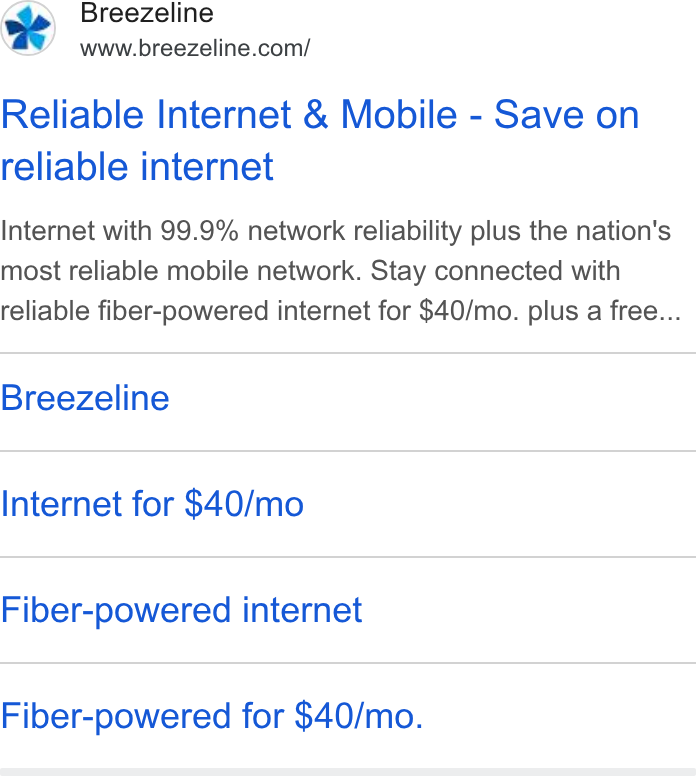This screenshot has height=776, width=696.
Task: Open the 'Fiber-powered internet' sitelink
Action: coord(182,610)
